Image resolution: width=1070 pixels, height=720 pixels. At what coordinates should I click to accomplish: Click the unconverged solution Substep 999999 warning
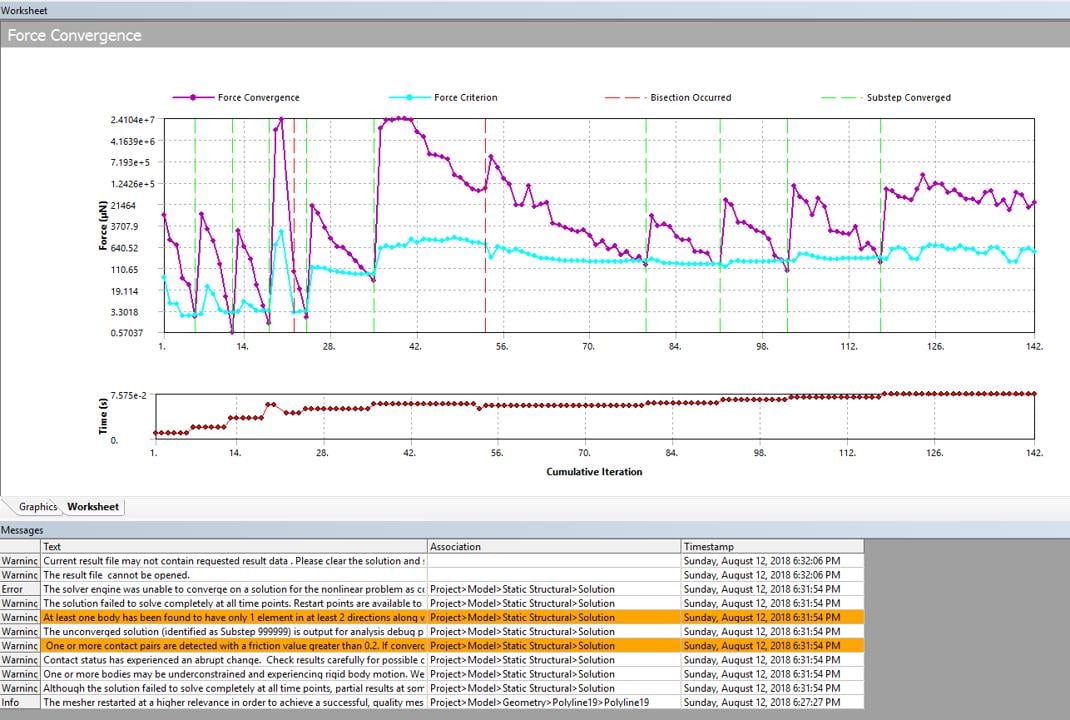pos(234,632)
